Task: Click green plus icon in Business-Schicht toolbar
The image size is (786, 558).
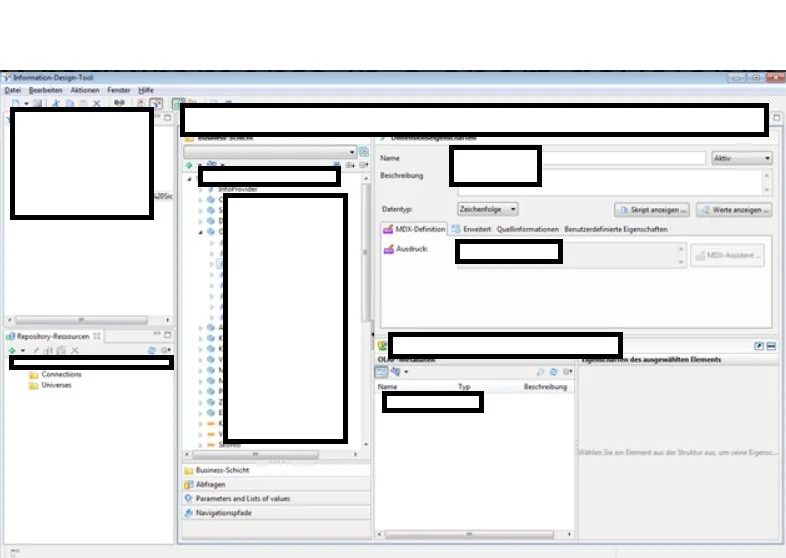Action: click(x=189, y=165)
